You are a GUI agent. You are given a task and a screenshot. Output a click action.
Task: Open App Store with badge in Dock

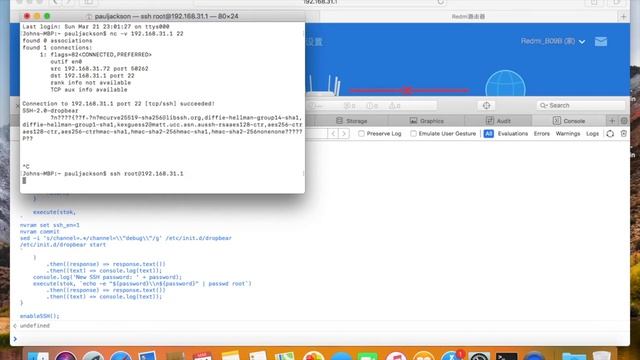[451, 356]
